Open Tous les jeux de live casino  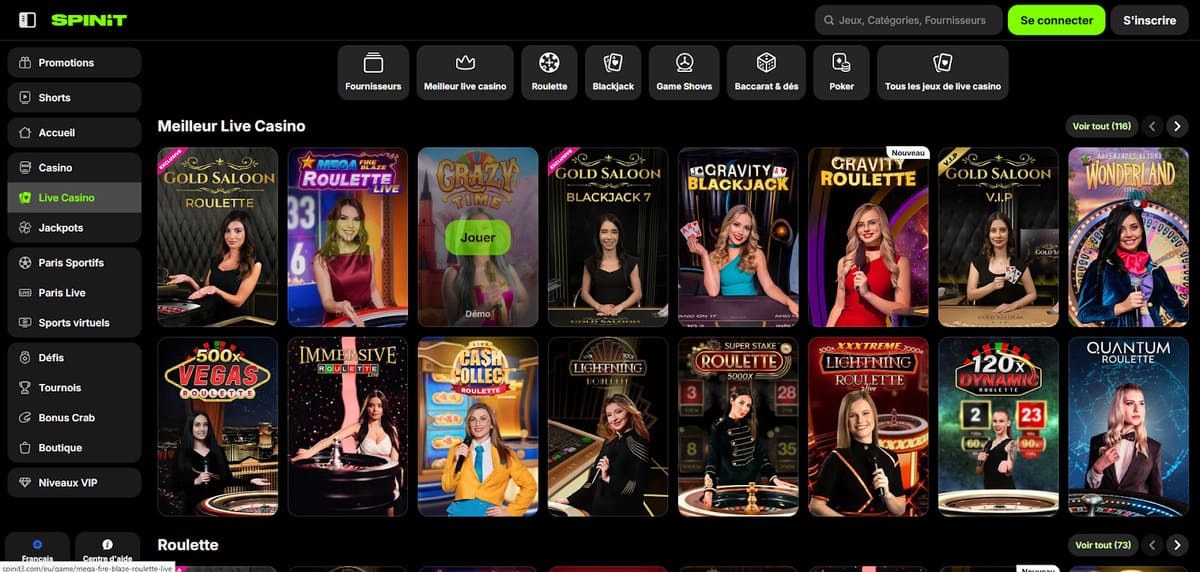(942, 73)
